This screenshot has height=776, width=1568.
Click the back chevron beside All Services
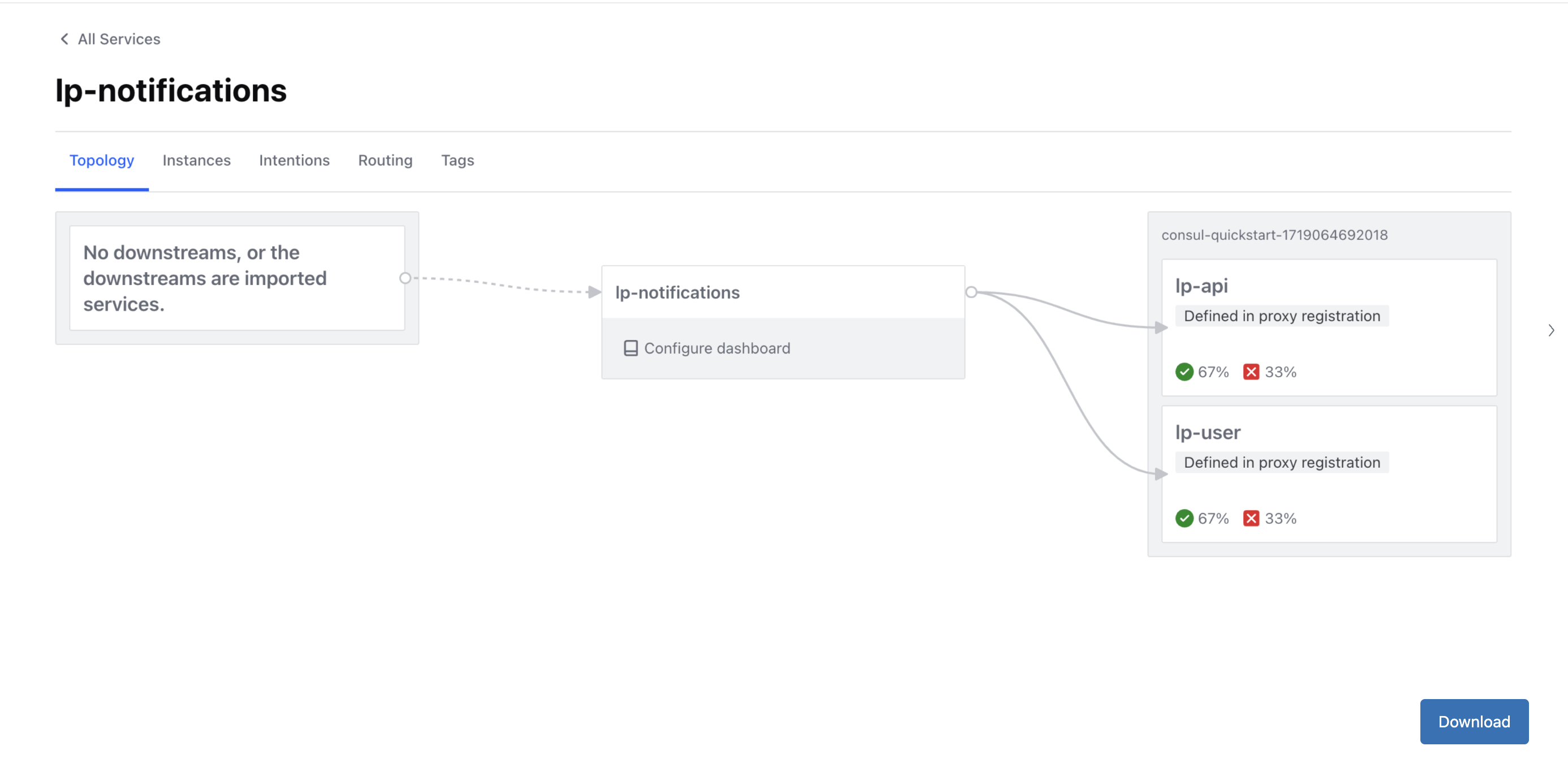64,39
